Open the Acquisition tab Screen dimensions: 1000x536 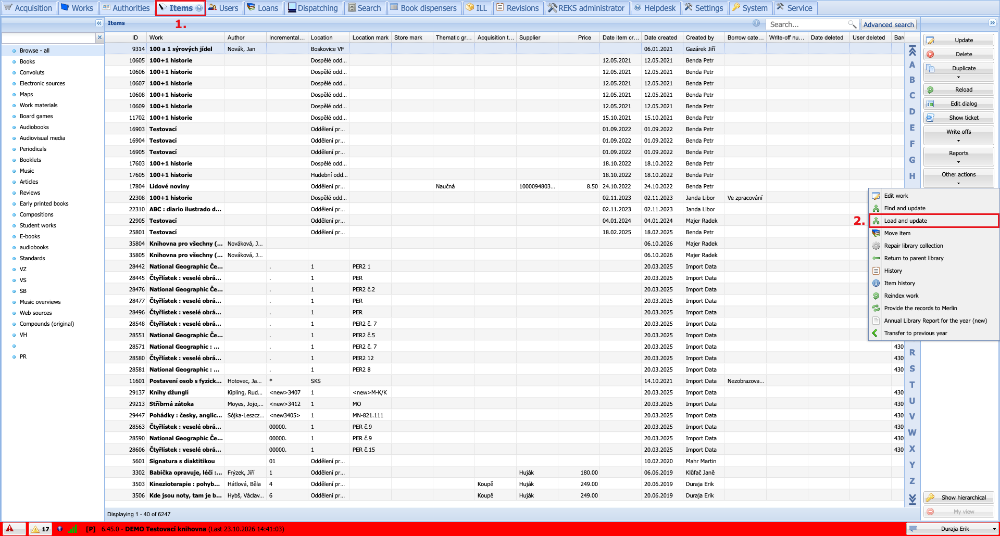(28, 8)
